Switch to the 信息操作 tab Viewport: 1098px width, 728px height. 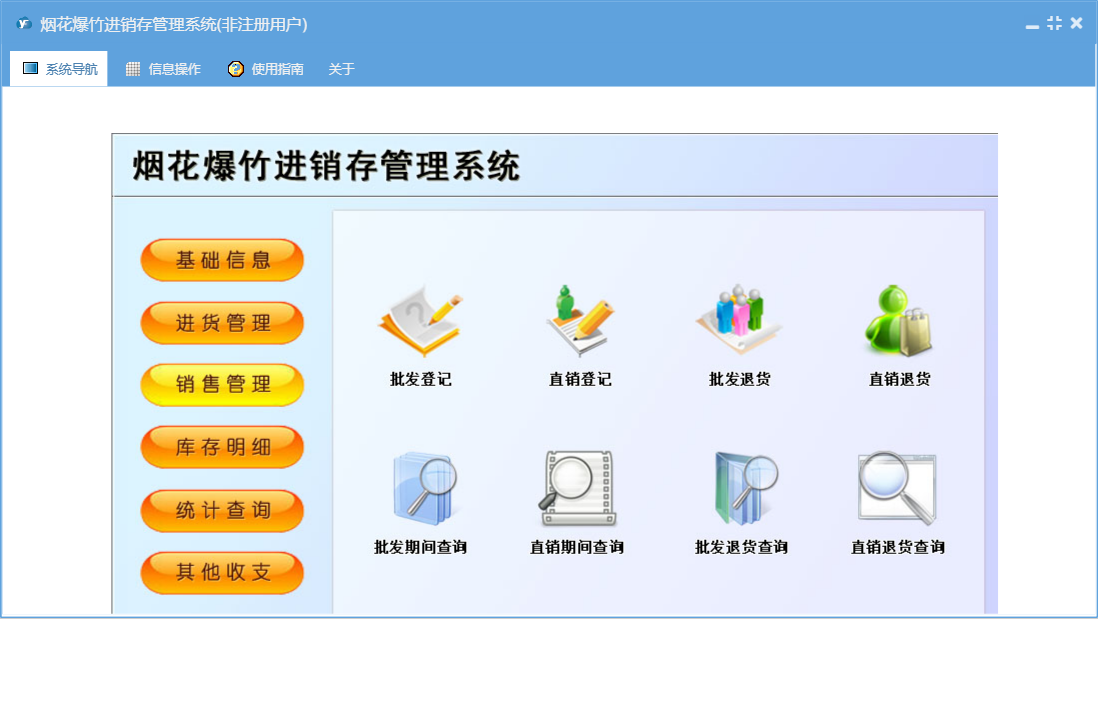click(x=162, y=69)
